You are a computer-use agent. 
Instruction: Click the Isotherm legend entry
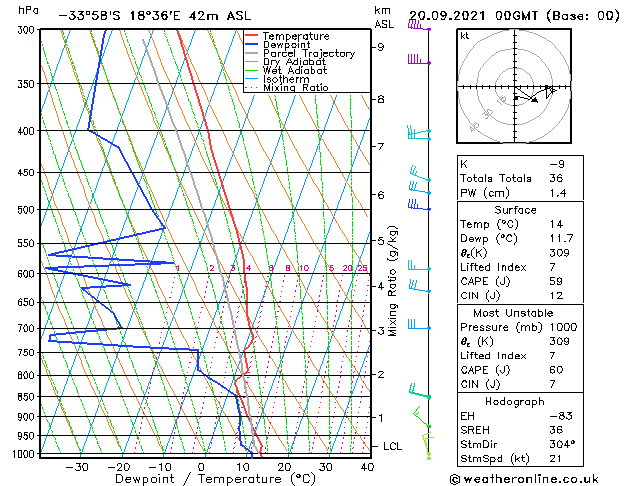(277, 79)
